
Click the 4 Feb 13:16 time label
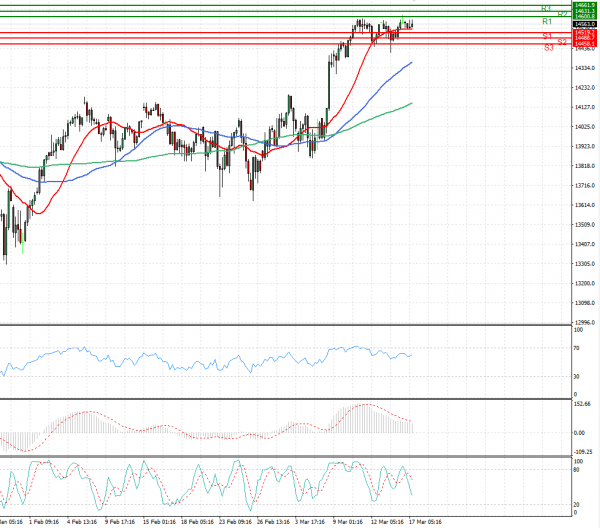(x=82, y=522)
